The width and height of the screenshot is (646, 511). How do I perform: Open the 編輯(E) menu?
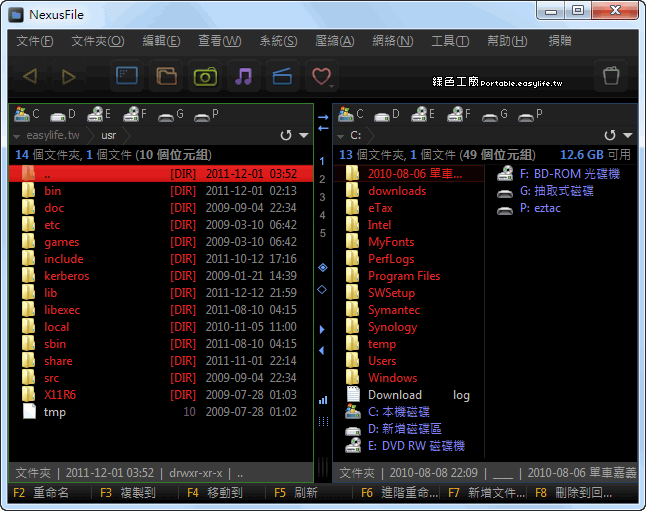click(x=161, y=41)
